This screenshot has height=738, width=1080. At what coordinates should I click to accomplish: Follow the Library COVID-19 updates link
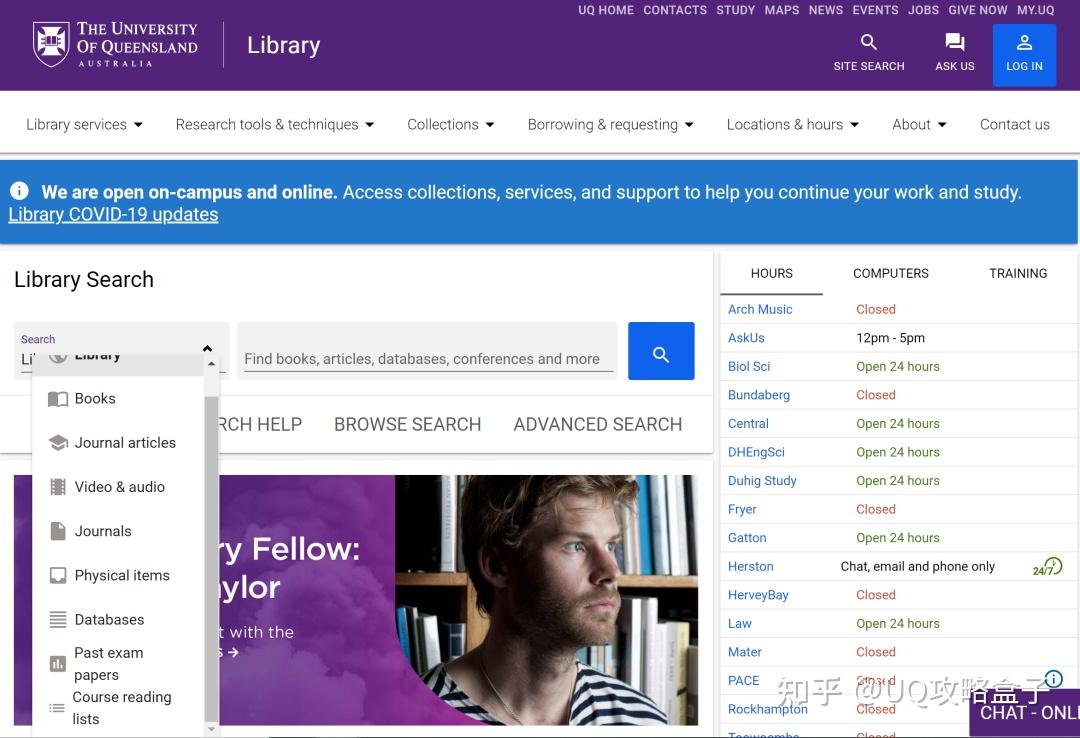point(112,214)
